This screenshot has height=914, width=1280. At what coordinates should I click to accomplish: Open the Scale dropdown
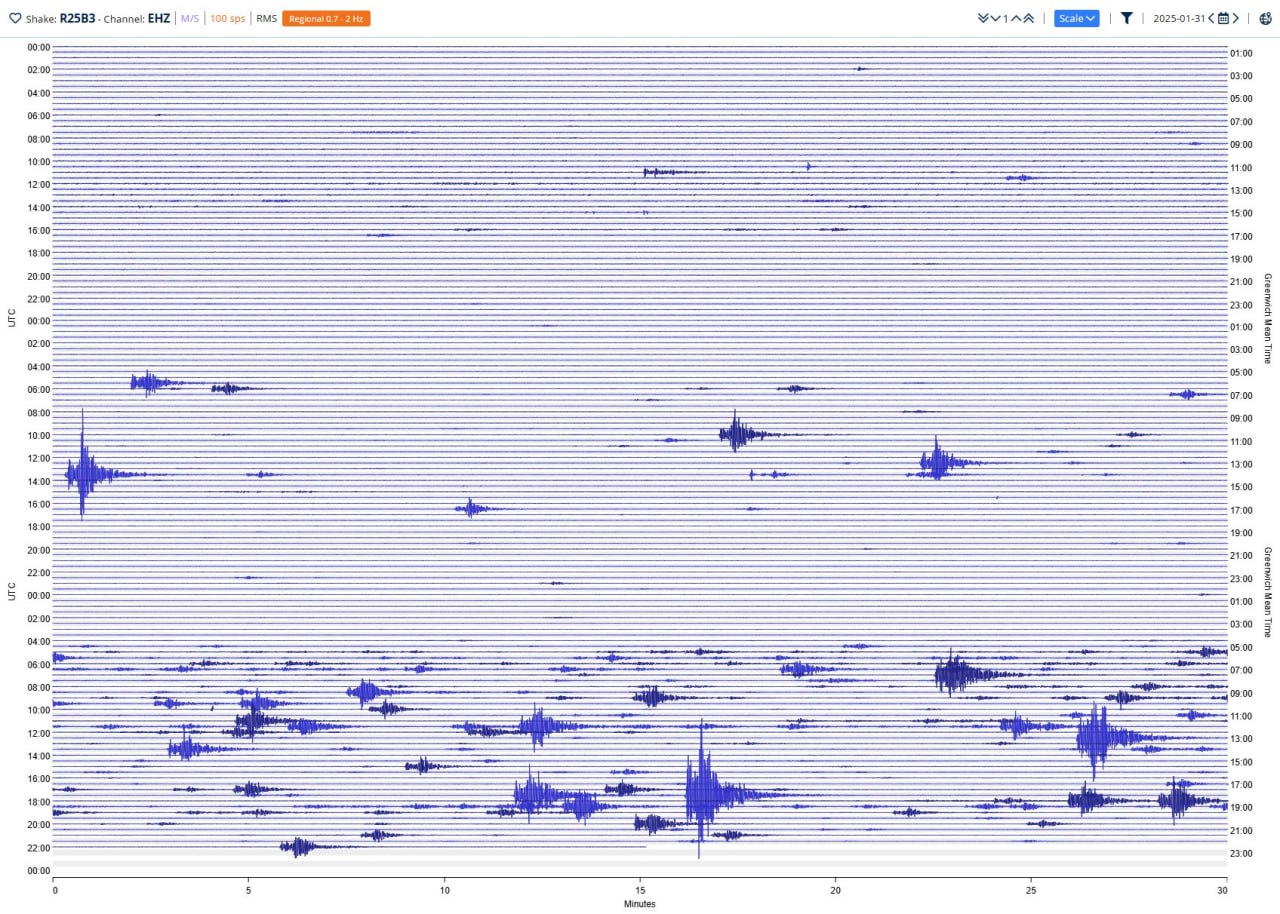(x=1076, y=18)
